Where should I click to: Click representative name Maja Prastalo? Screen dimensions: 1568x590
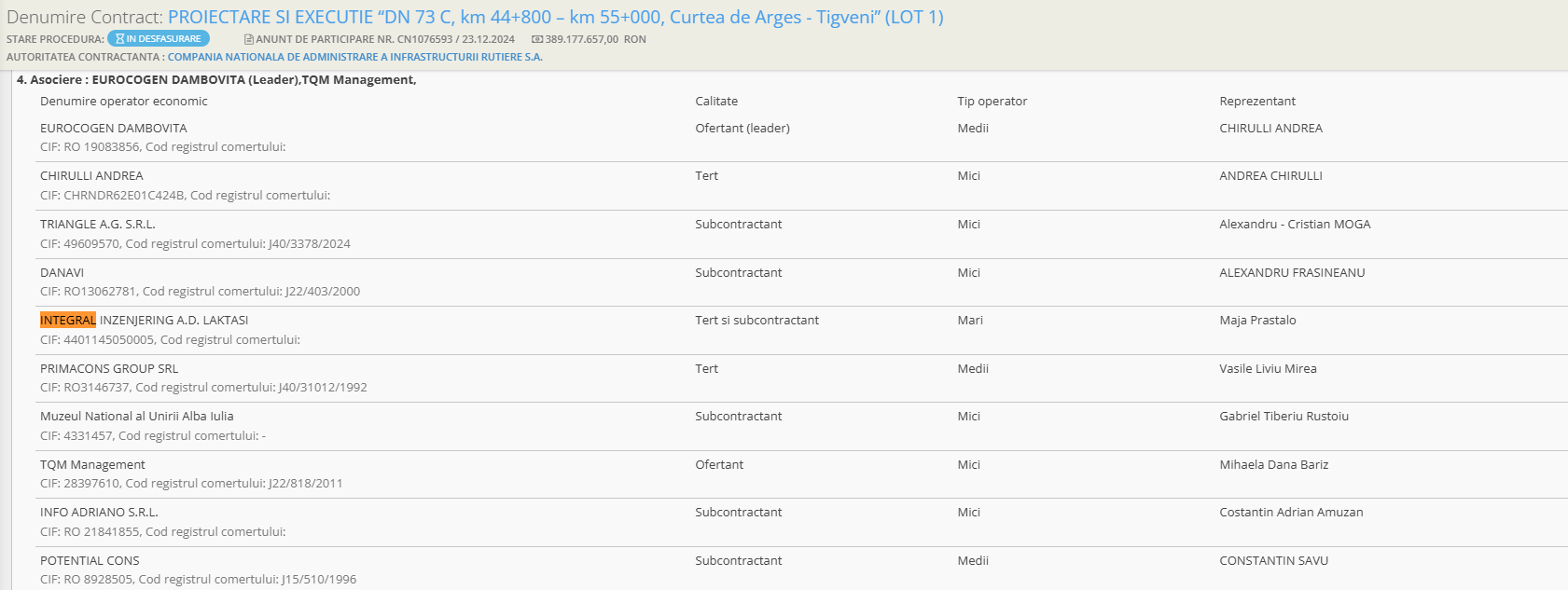coord(1257,321)
